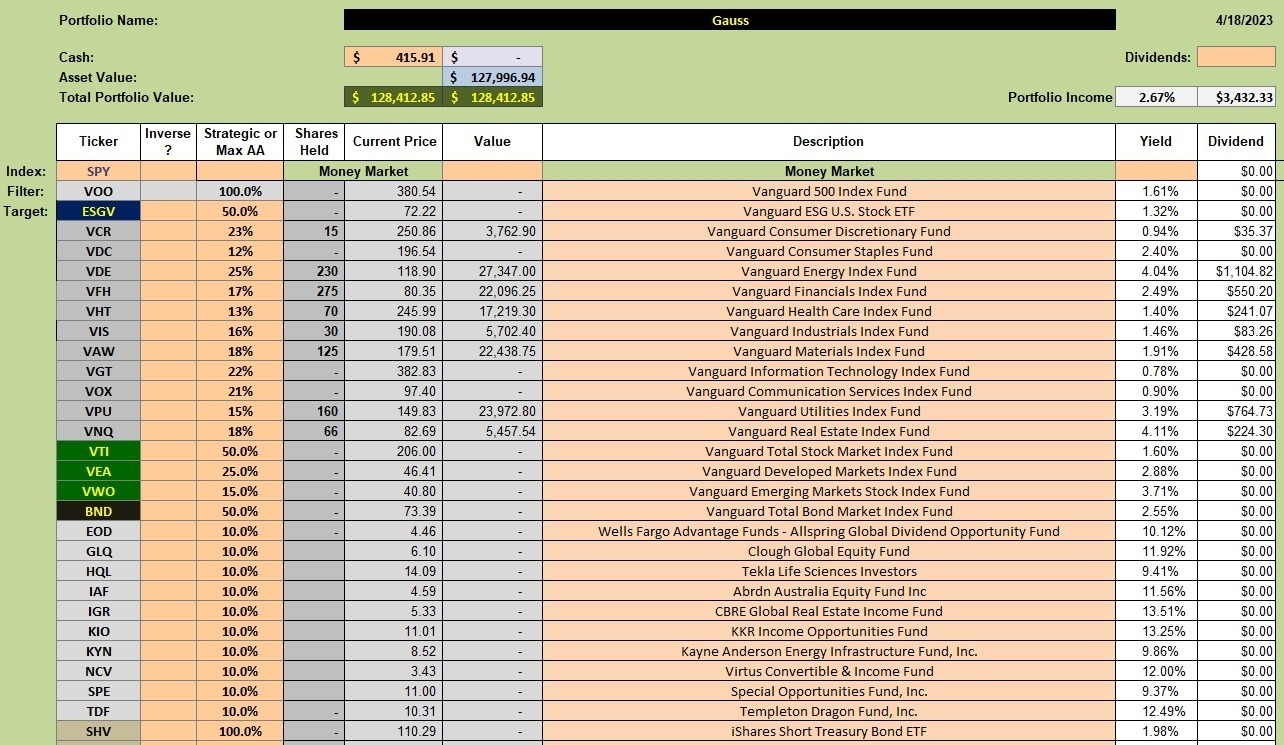Click the Value column header
1284x745 pixels.
click(x=492, y=142)
